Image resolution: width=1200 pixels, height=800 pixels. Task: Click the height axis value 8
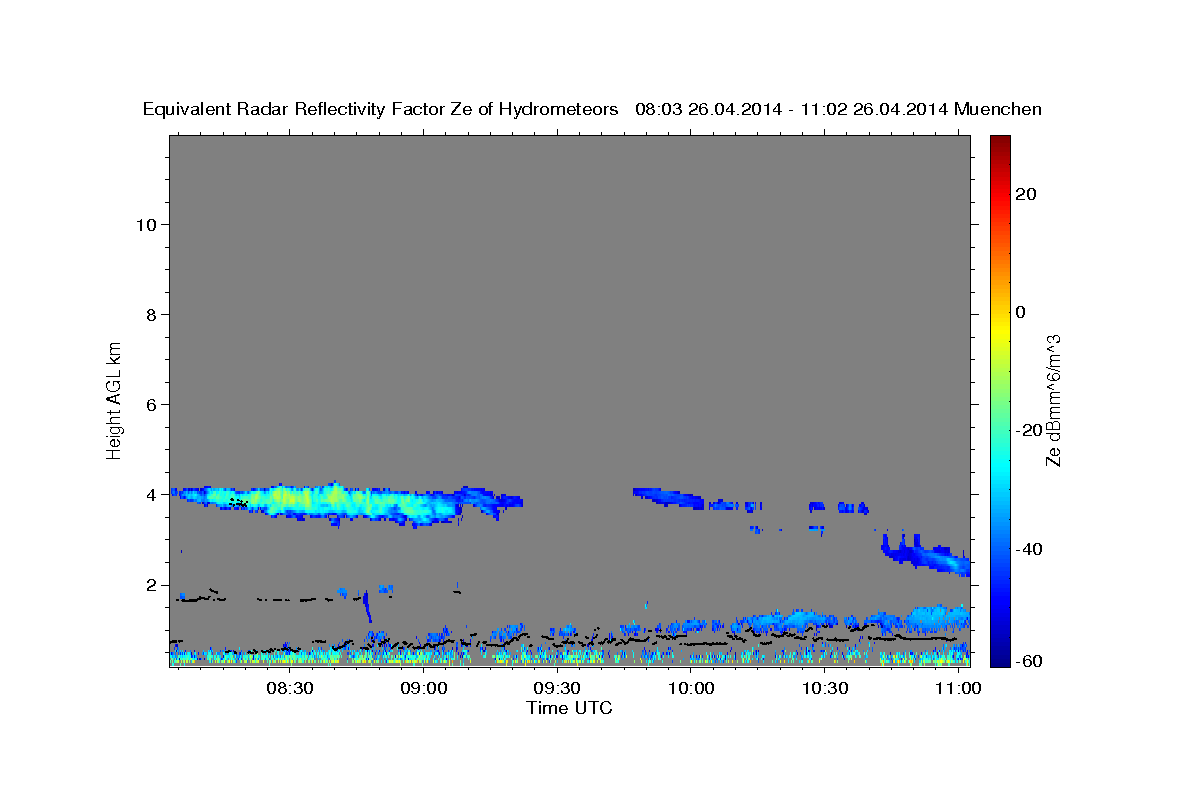[x=151, y=314]
